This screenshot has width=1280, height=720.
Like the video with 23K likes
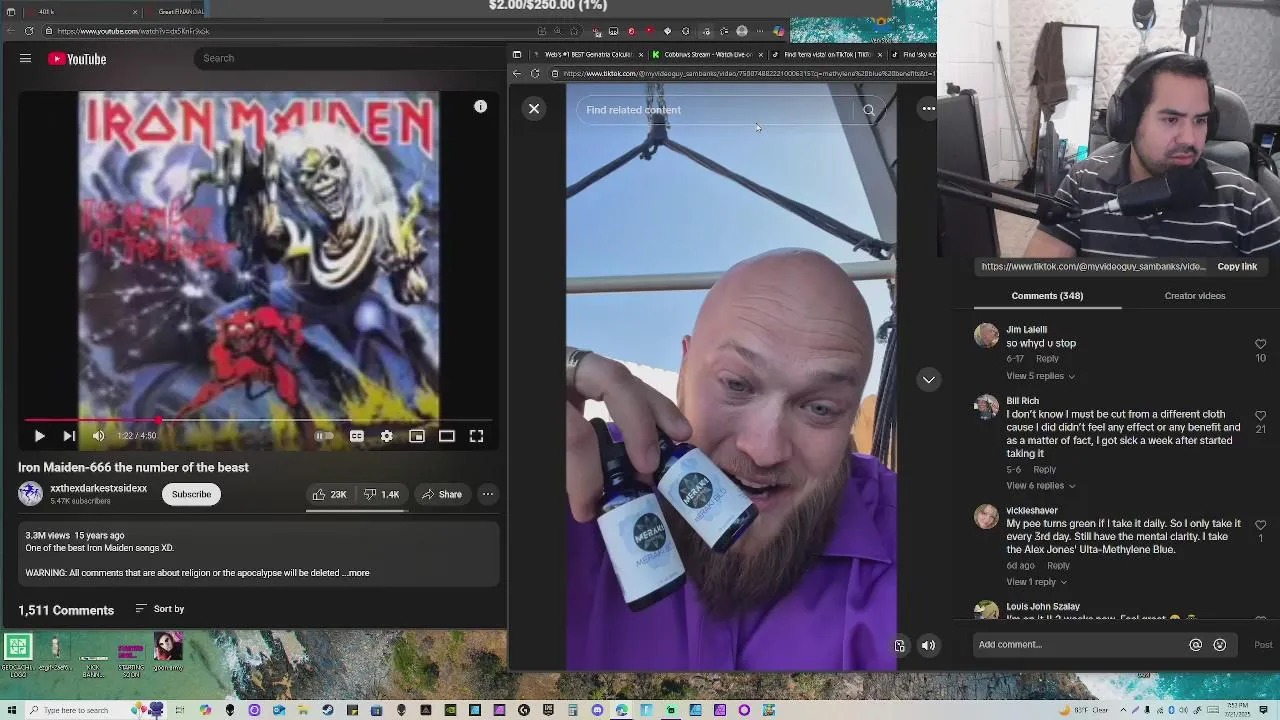329,494
